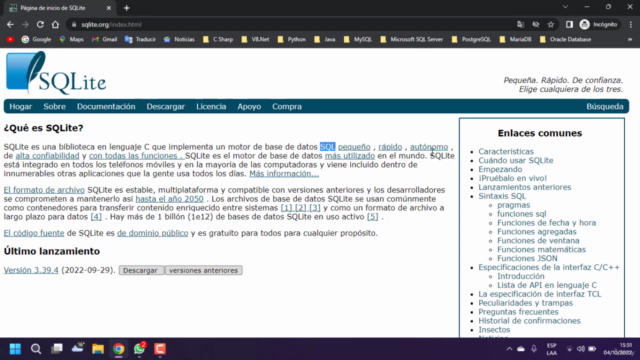The width and height of the screenshot is (640, 360).
Task: Open the Compra menu item
Action: (x=287, y=107)
